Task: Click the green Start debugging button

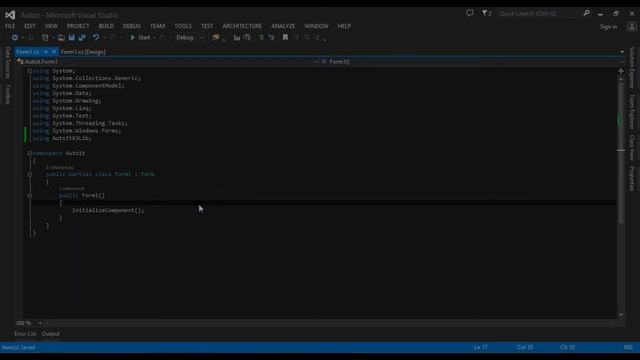Action: point(140,38)
